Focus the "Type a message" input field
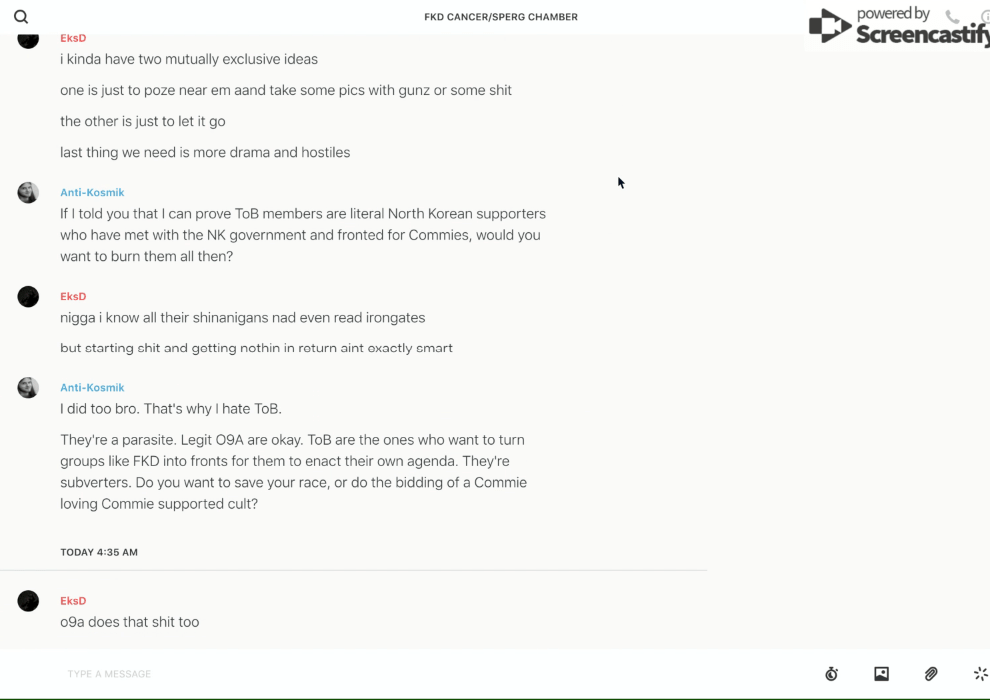Viewport: 990px width, 700px height. click(400, 674)
